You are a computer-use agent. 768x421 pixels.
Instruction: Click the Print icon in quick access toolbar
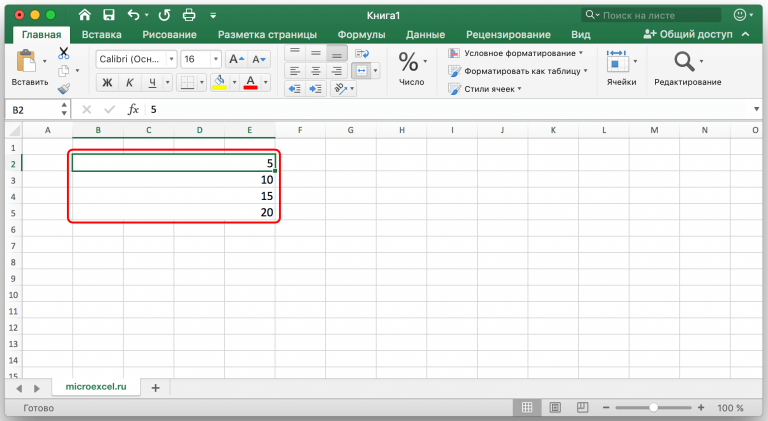189,15
